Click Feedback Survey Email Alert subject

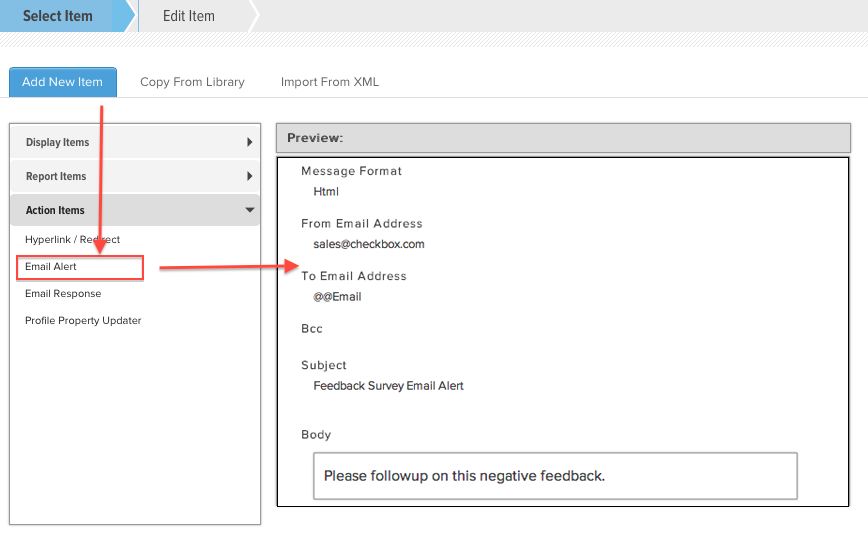tap(388, 386)
